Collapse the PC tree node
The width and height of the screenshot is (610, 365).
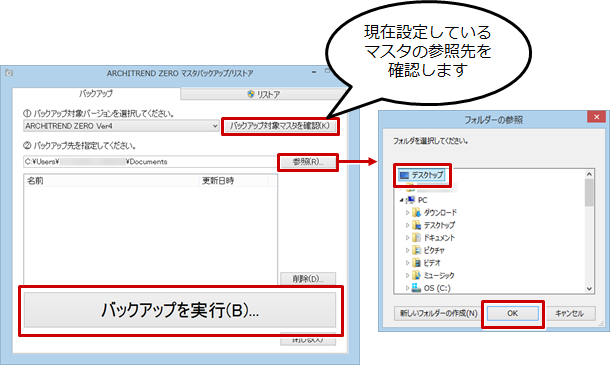pos(401,200)
